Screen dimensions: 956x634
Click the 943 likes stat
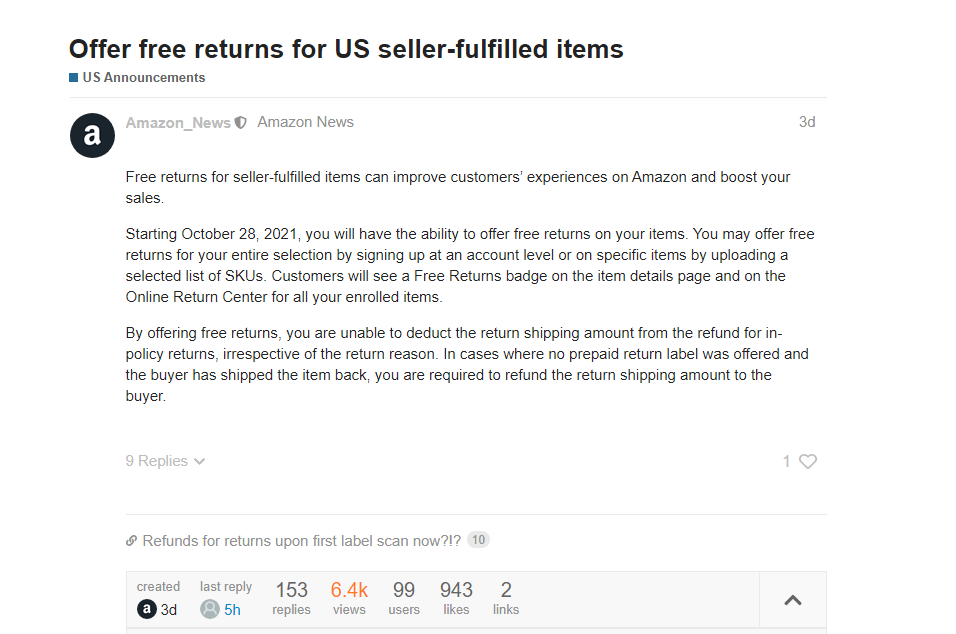pyautogui.click(x=456, y=598)
